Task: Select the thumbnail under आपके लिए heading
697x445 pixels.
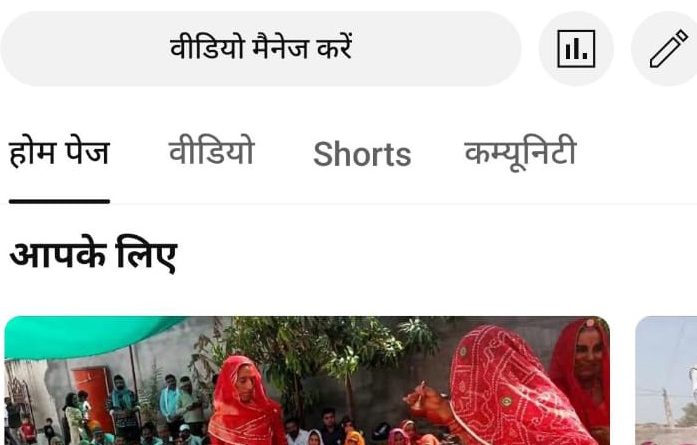Action: (x=307, y=381)
